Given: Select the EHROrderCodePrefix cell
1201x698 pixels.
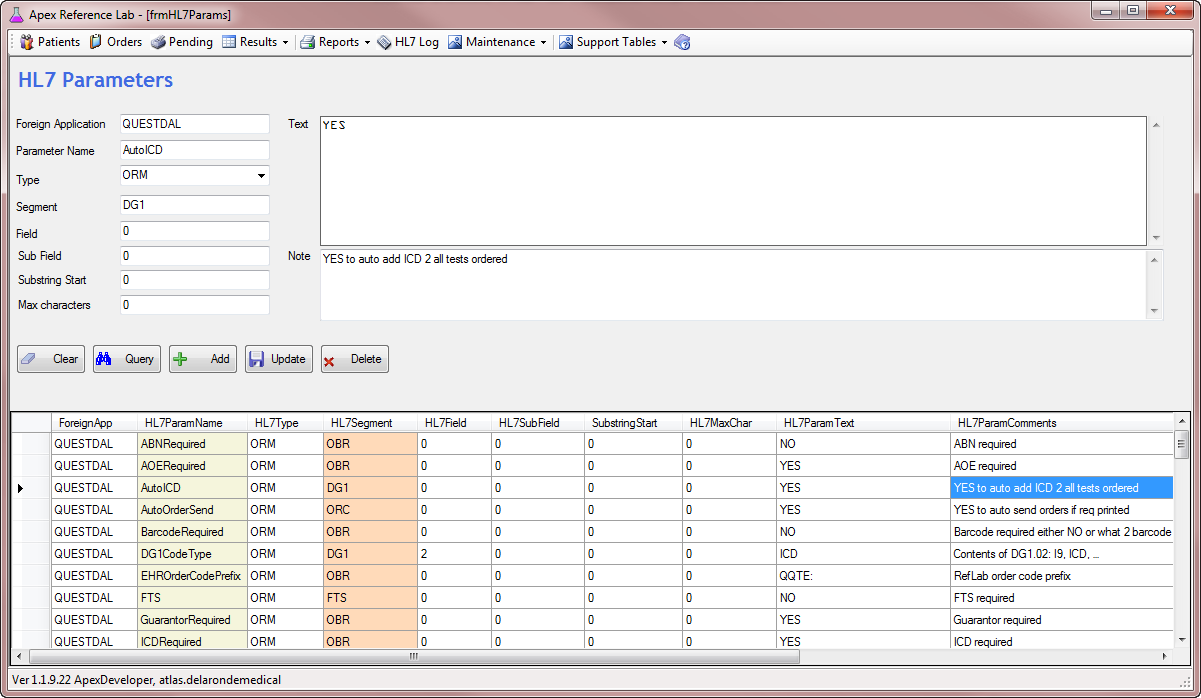Looking at the screenshot, I should [x=193, y=576].
